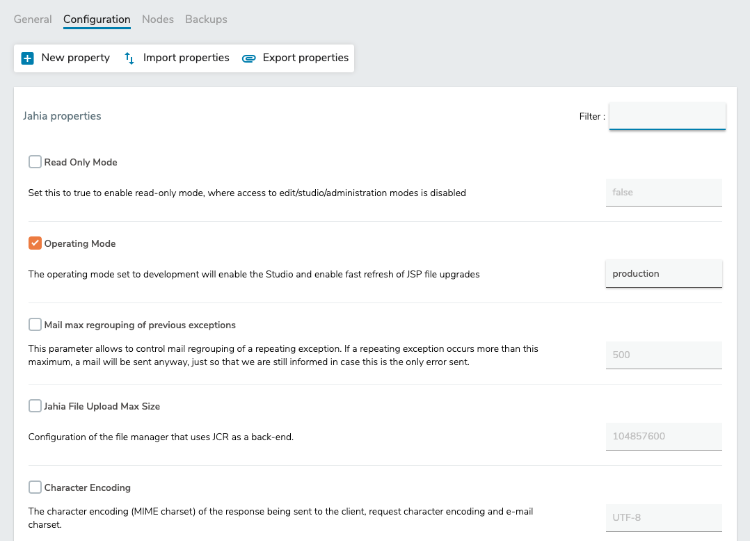Click the Read Only Mode description text
750x541 pixels.
(x=247, y=193)
